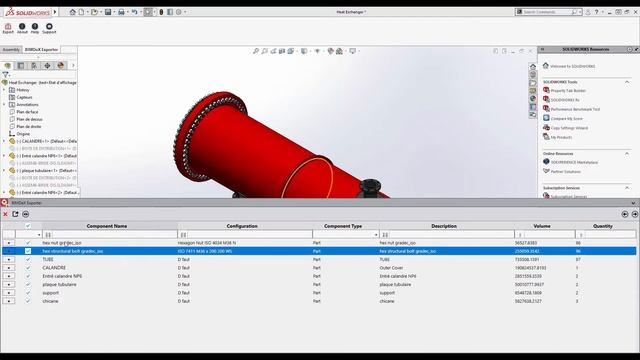The image size is (640, 360).
Task: Expand the CALANDRE row in the component table
Action: tap(9, 268)
